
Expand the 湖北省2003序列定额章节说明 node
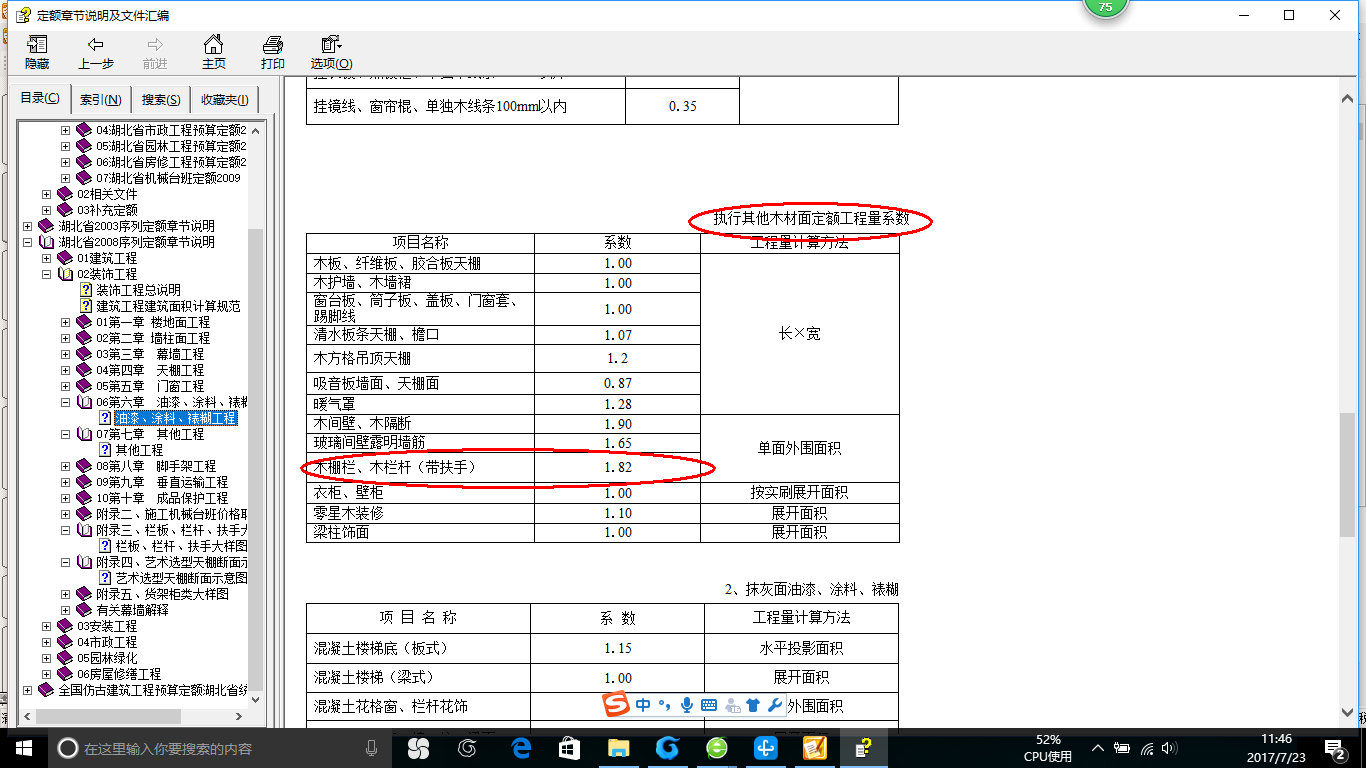click(x=27, y=226)
